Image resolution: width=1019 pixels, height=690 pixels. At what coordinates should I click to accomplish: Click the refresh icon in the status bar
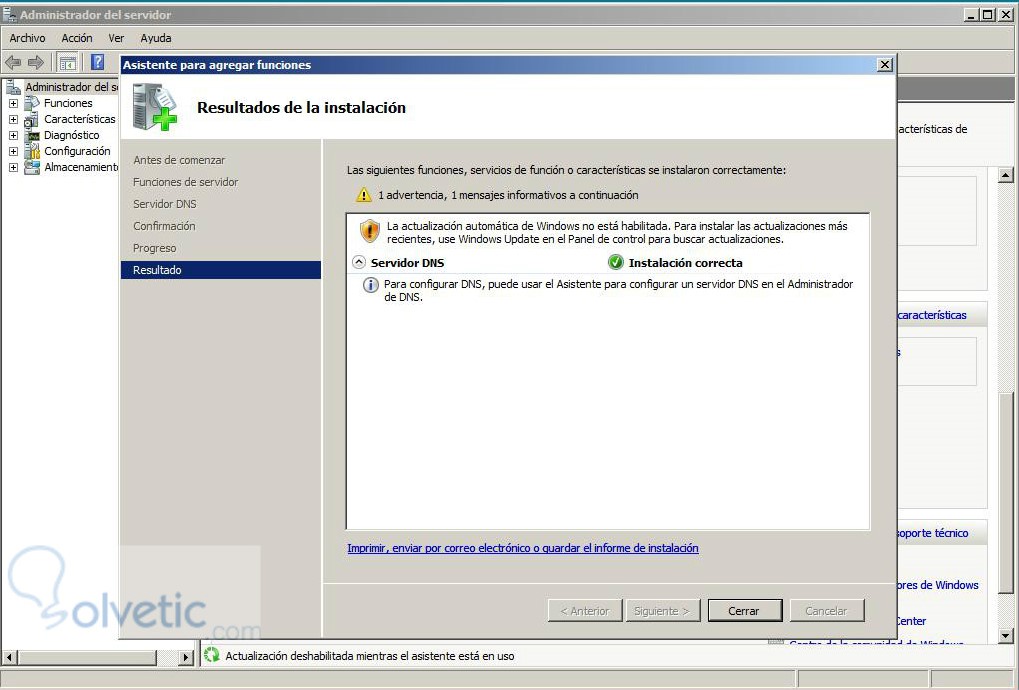coord(212,655)
